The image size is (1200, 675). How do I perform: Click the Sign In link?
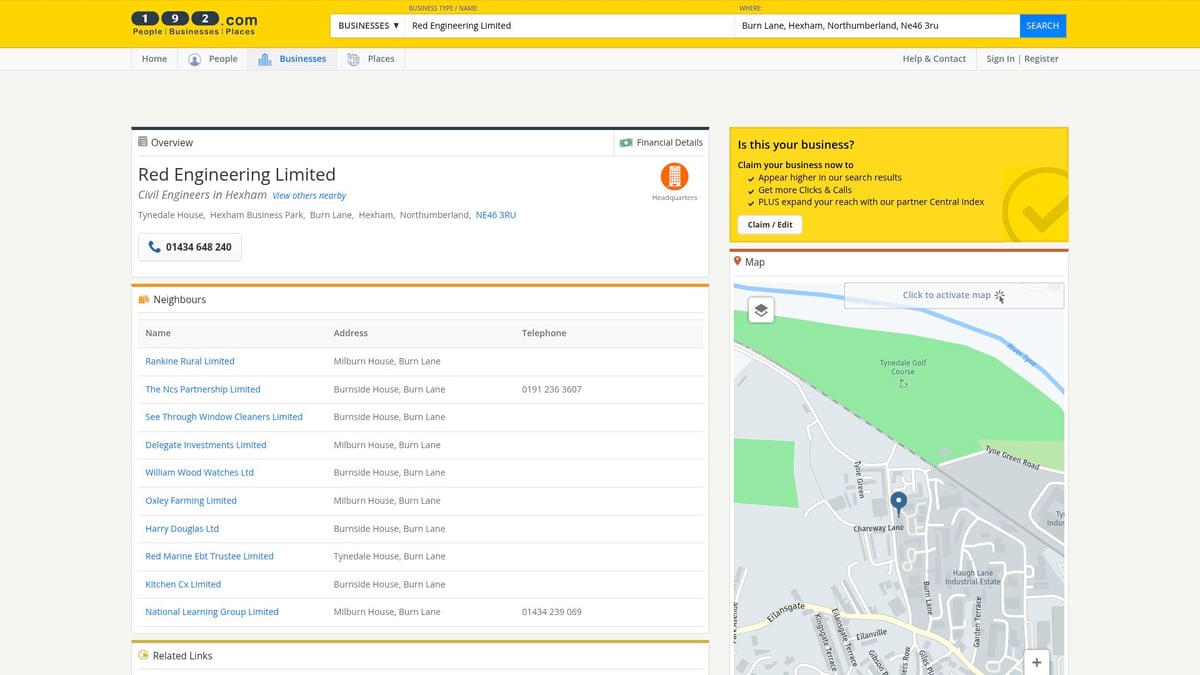click(x=1000, y=59)
